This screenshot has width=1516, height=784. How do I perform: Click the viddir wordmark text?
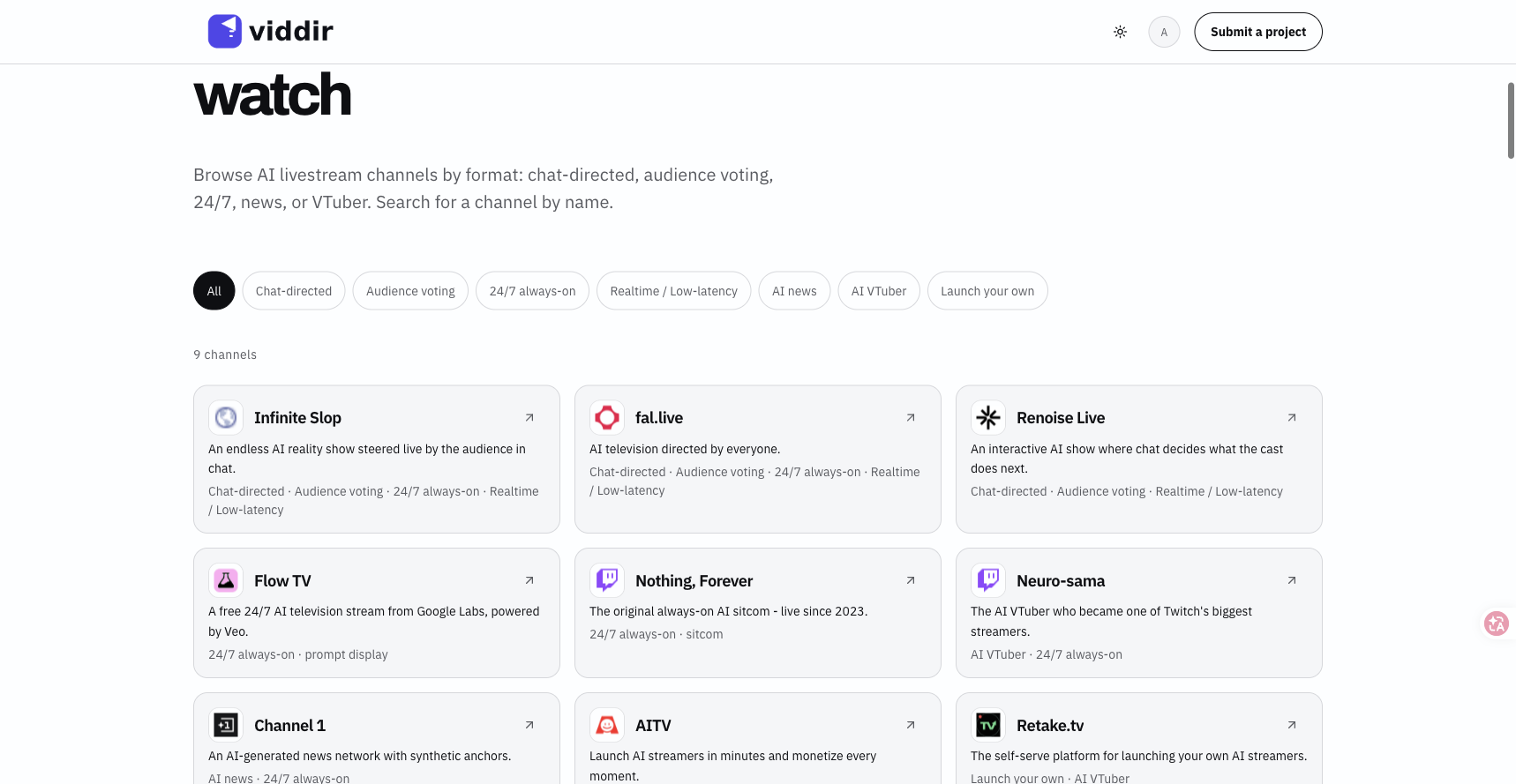coord(291,32)
